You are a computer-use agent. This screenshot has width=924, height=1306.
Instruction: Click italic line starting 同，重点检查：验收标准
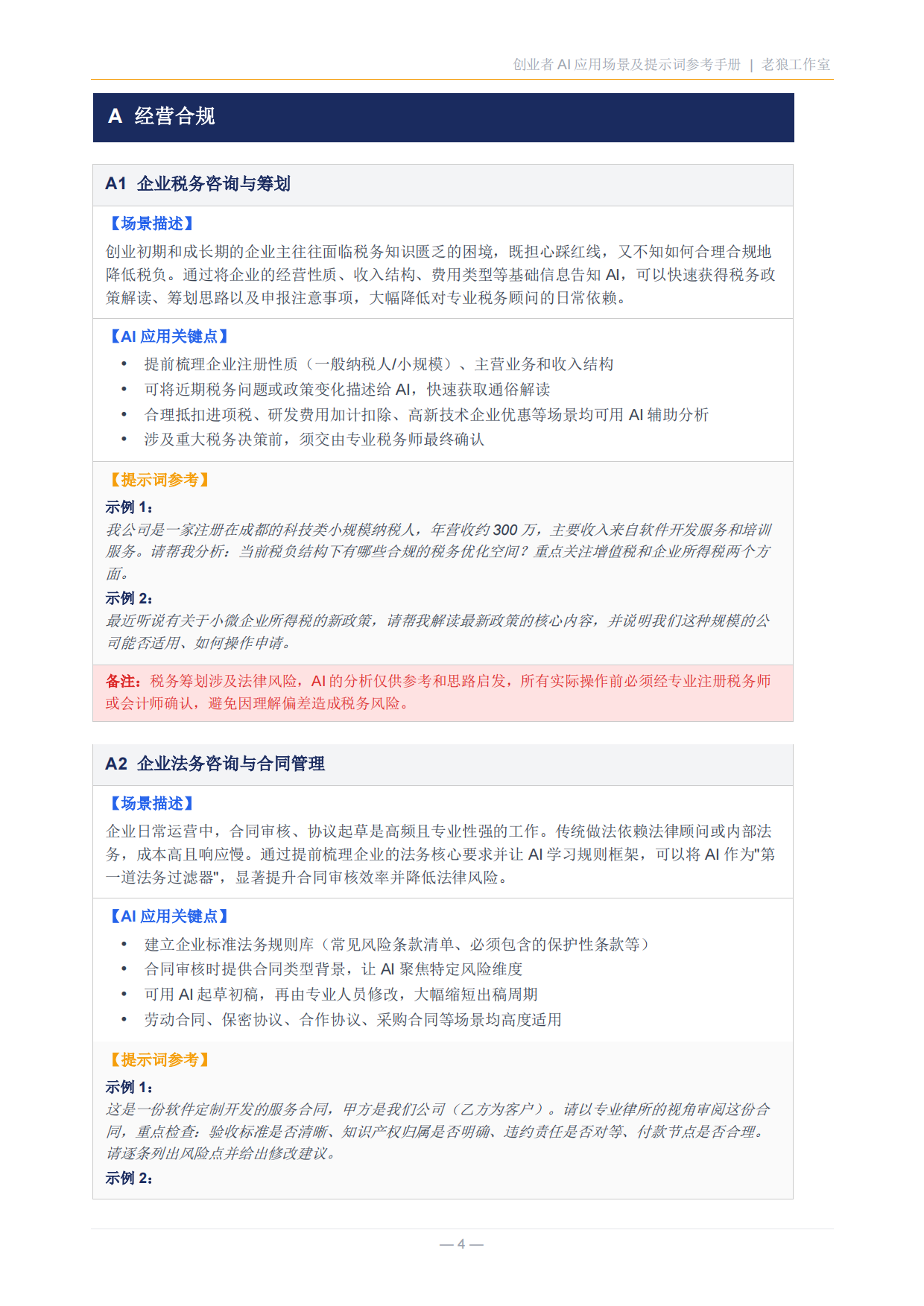[437, 1132]
